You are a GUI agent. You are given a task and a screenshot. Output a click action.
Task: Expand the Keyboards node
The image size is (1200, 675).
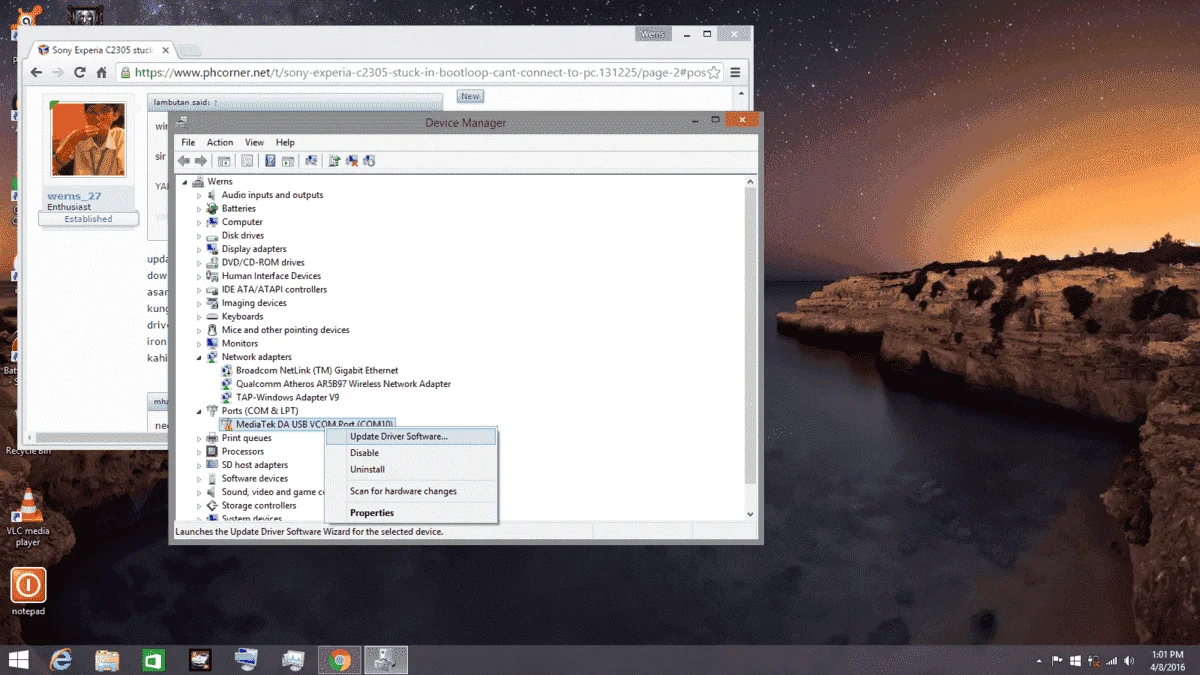pos(199,317)
